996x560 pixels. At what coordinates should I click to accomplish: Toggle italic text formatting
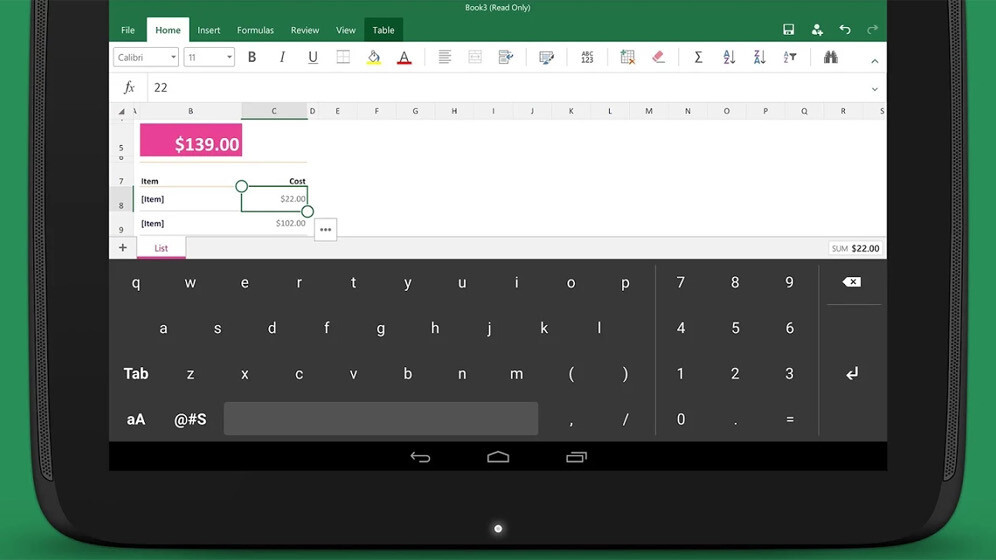click(x=282, y=58)
